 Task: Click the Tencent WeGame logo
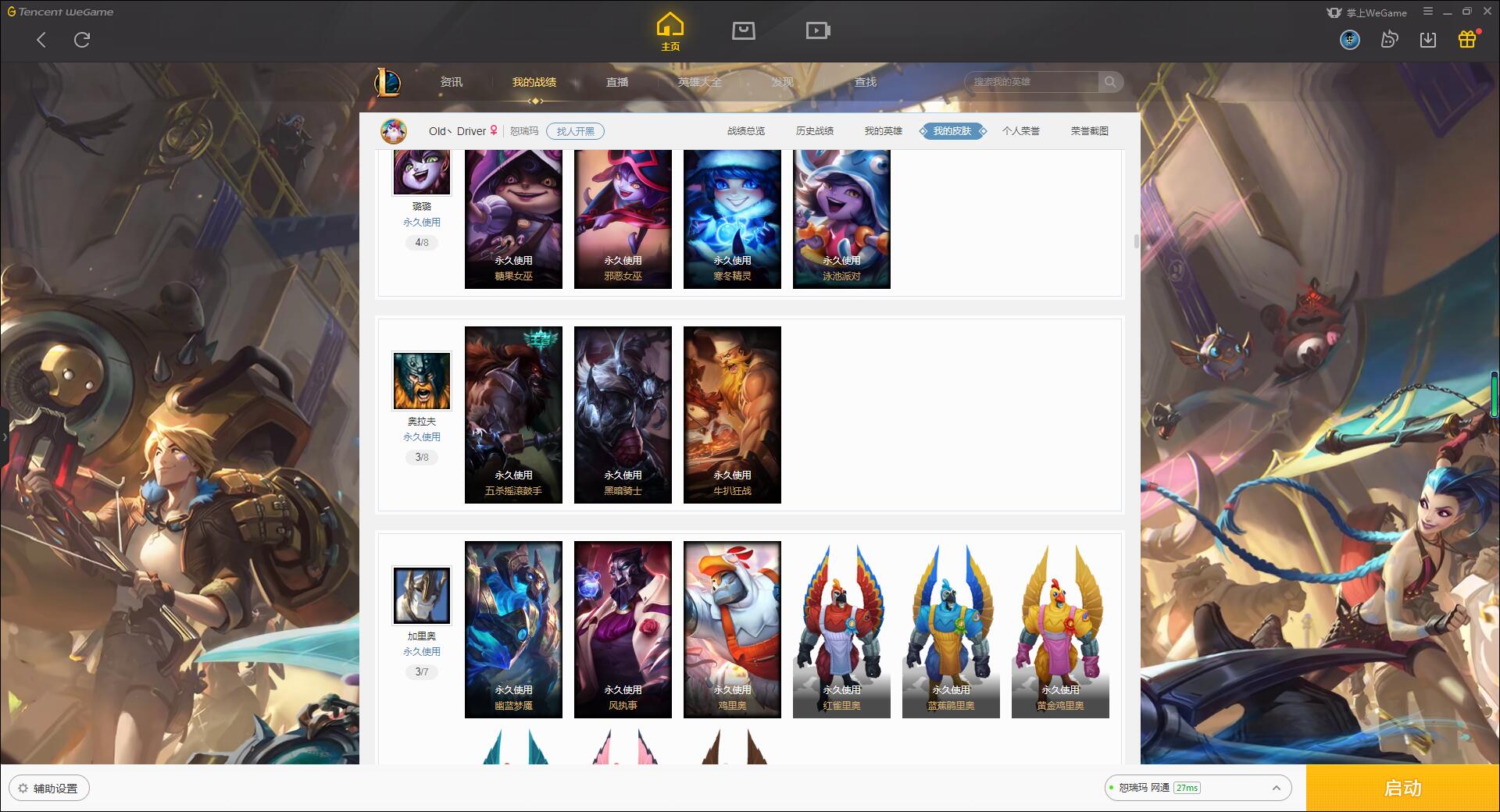point(60,12)
